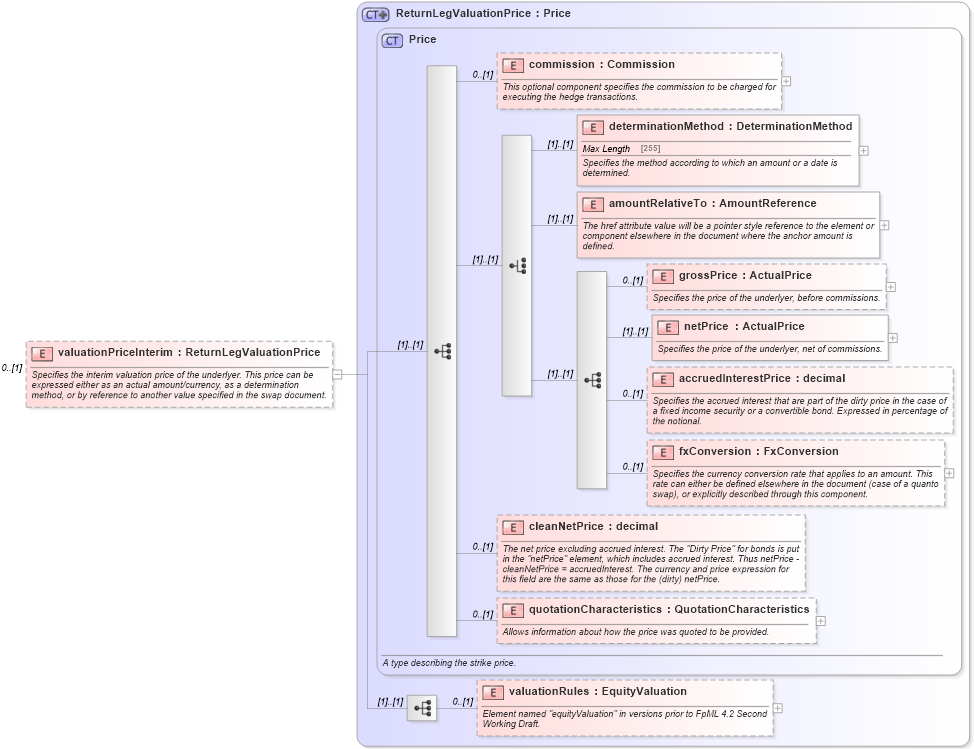Expand the commission element
This screenshot has width=974, height=749.
pos(786,81)
